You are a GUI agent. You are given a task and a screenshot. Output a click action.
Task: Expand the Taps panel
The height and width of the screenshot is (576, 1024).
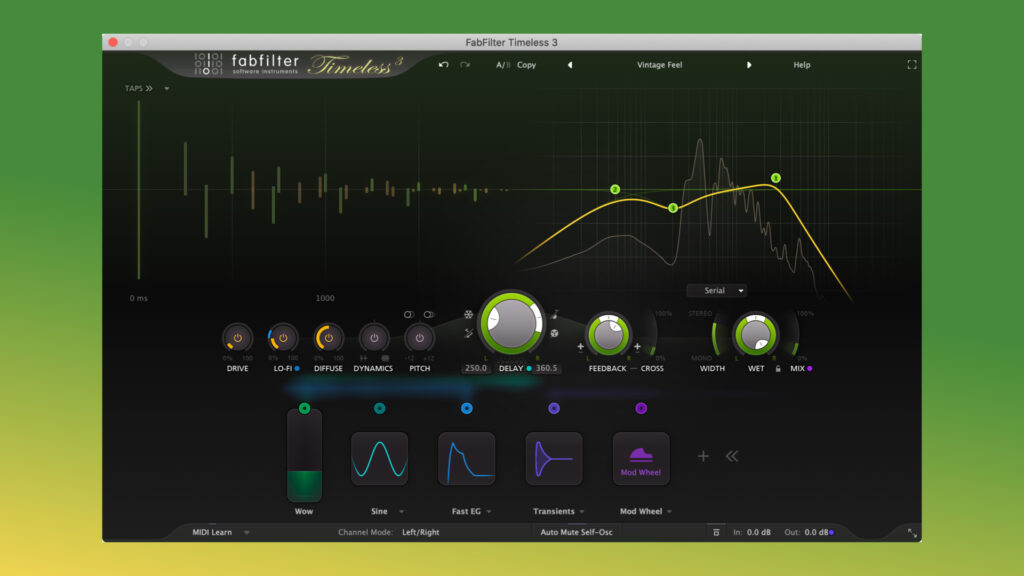click(139, 88)
